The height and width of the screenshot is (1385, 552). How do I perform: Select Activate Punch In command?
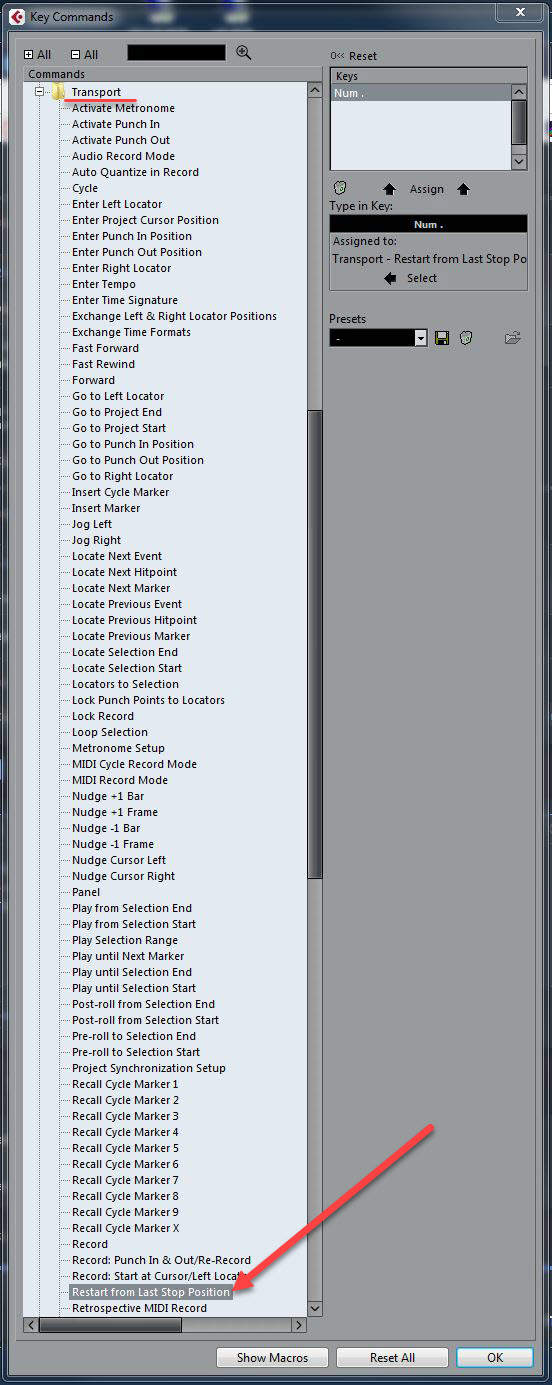pos(116,124)
